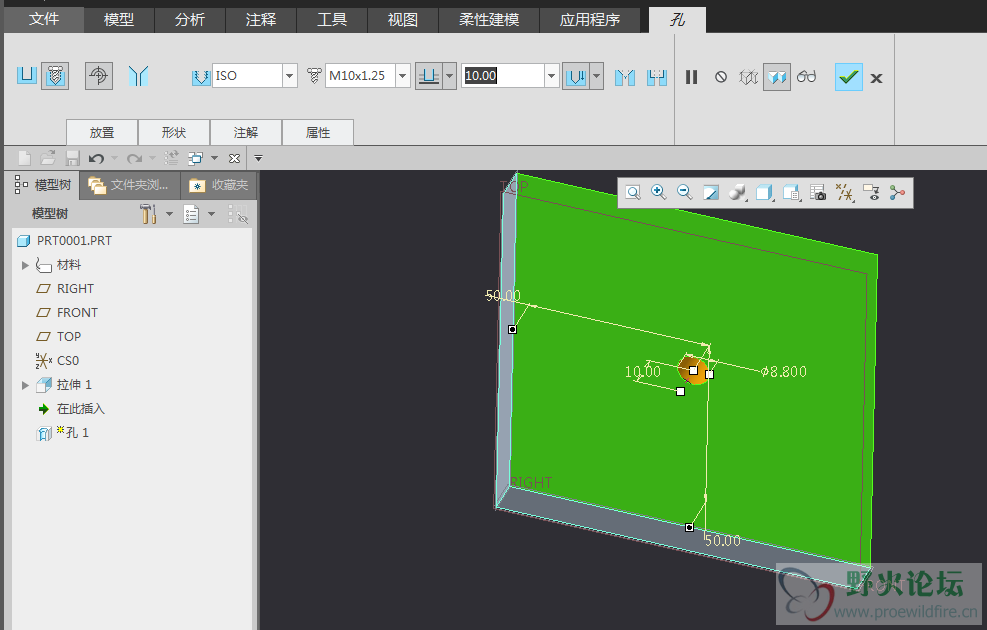Click the repaint screen icon

click(711, 193)
